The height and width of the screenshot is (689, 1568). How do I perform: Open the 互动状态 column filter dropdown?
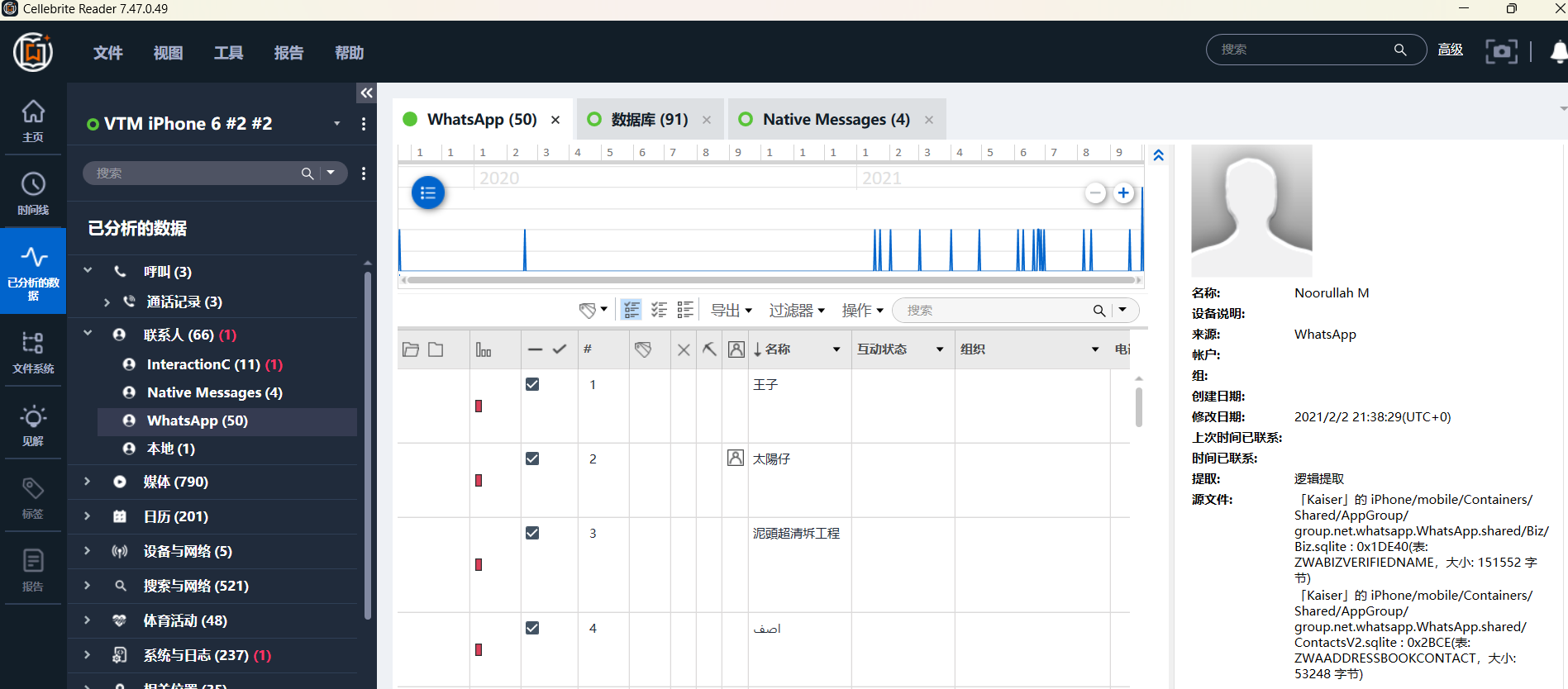point(940,349)
